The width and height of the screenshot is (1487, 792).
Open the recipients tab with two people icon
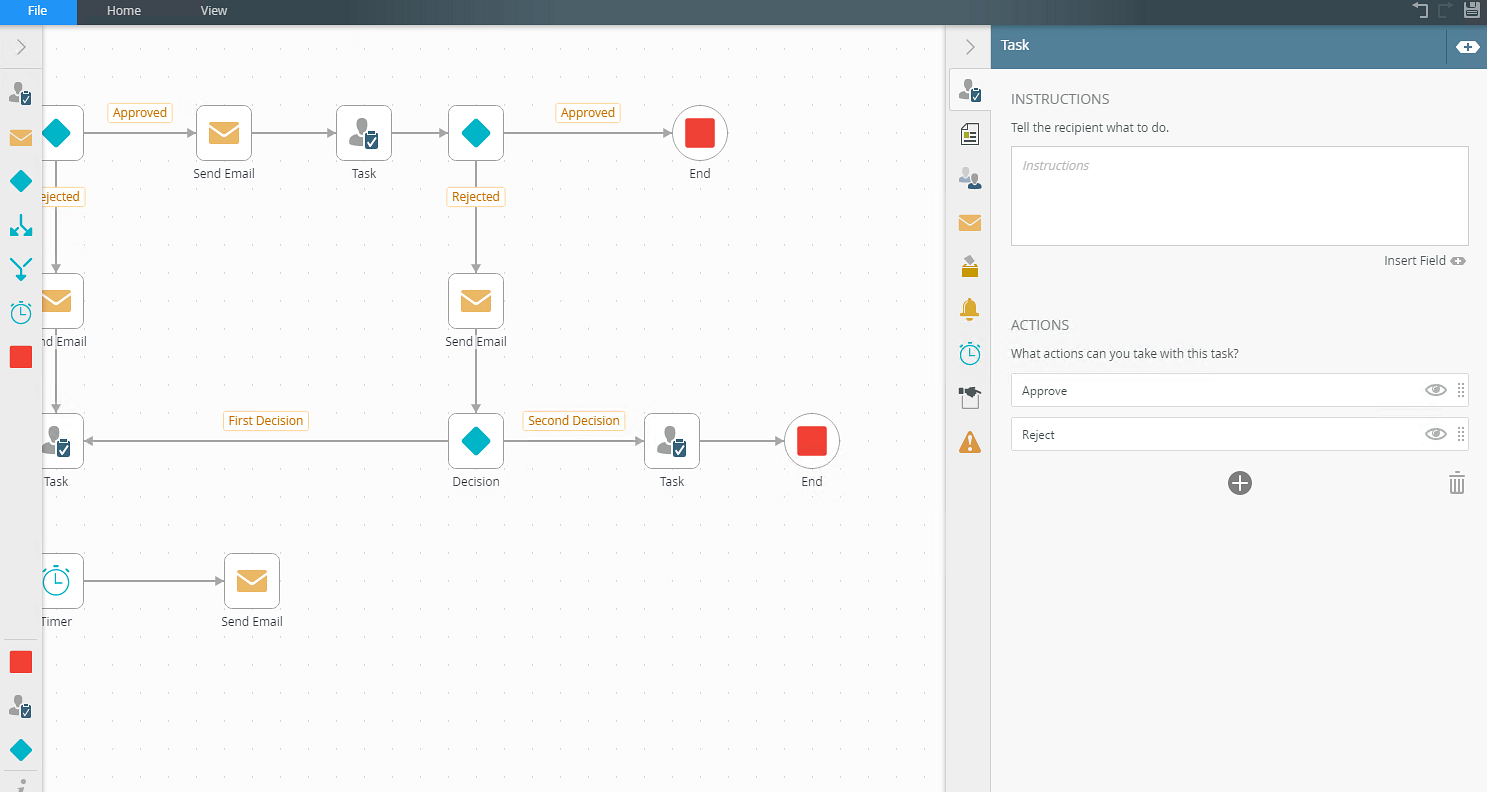(968, 178)
